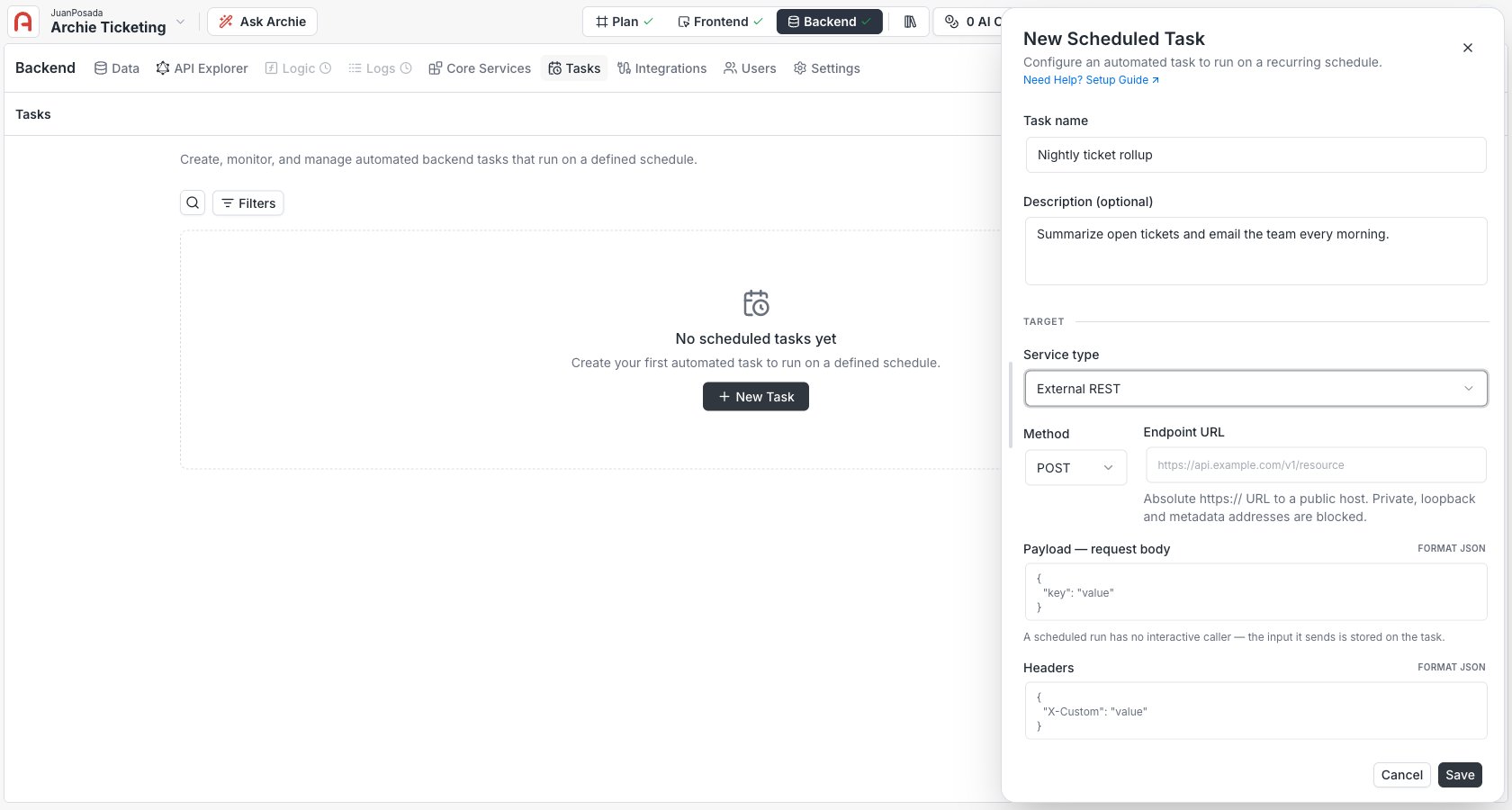Click FORMAT JSON beside Payload
This screenshot has height=810, width=1512.
tap(1451, 548)
